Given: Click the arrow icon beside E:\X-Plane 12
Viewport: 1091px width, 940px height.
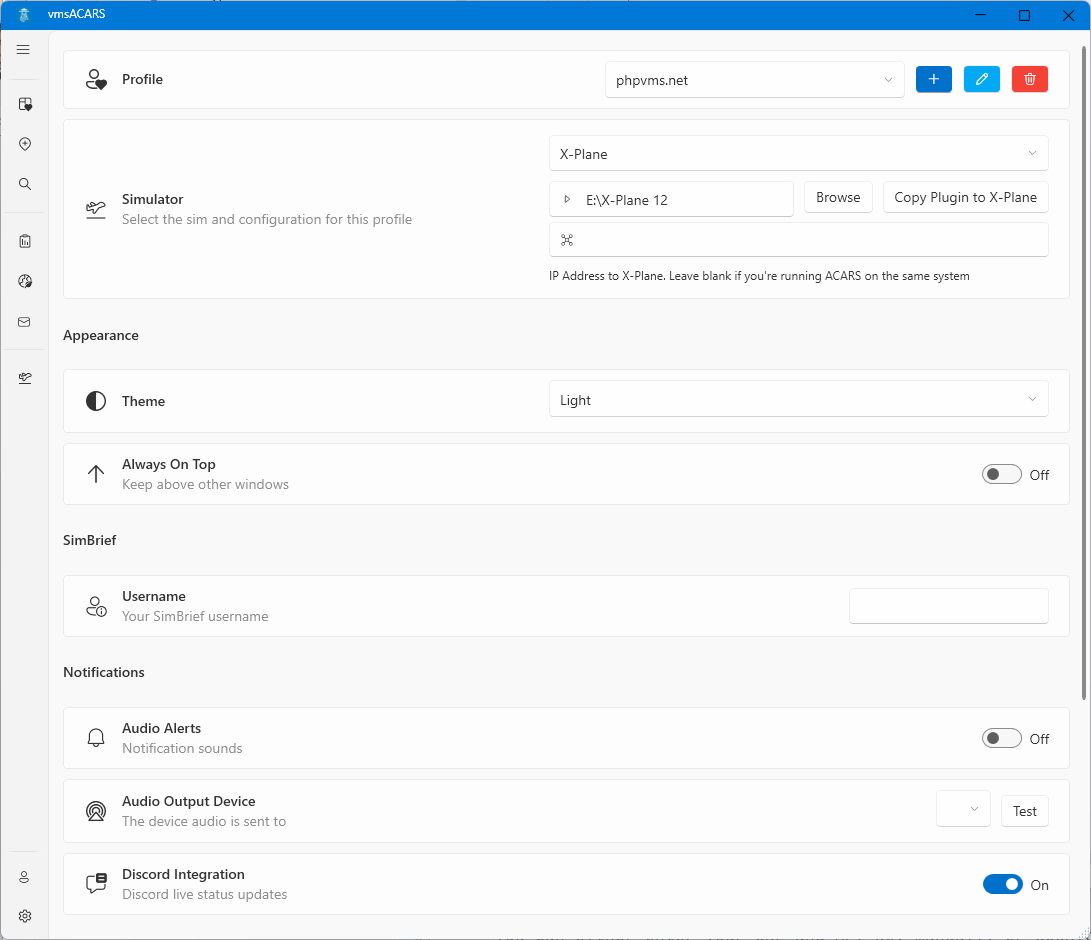Looking at the screenshot, I should [567, 200].
